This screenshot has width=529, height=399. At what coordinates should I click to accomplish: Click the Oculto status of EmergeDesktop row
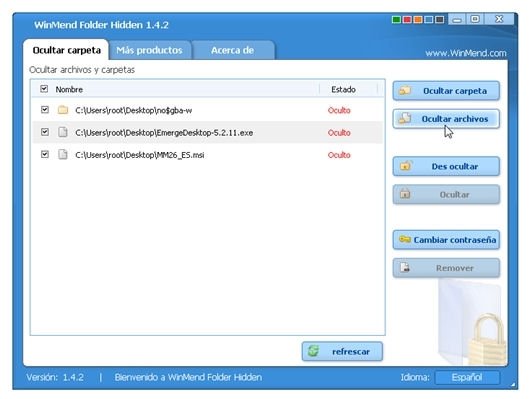coord(339,133)
